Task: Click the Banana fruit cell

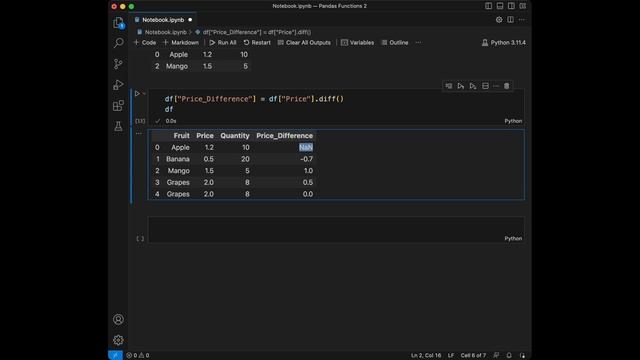Action: [x=178, y=159]
